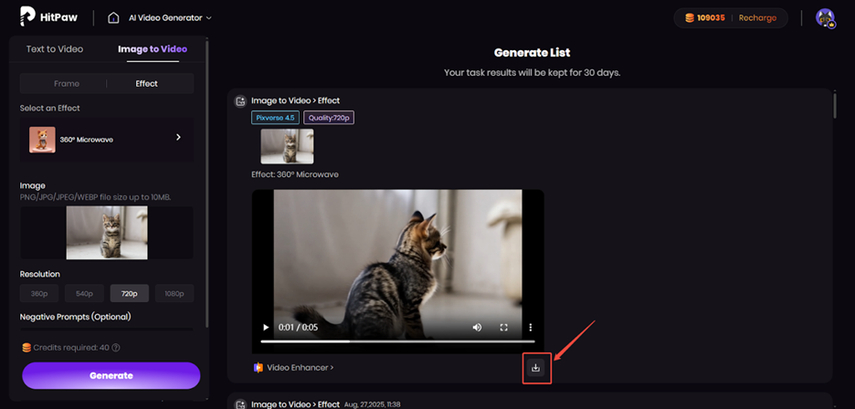The image size is (855, 409).
Task: Expand the 360° Microwave effect selector
Action: click(178, 138)
